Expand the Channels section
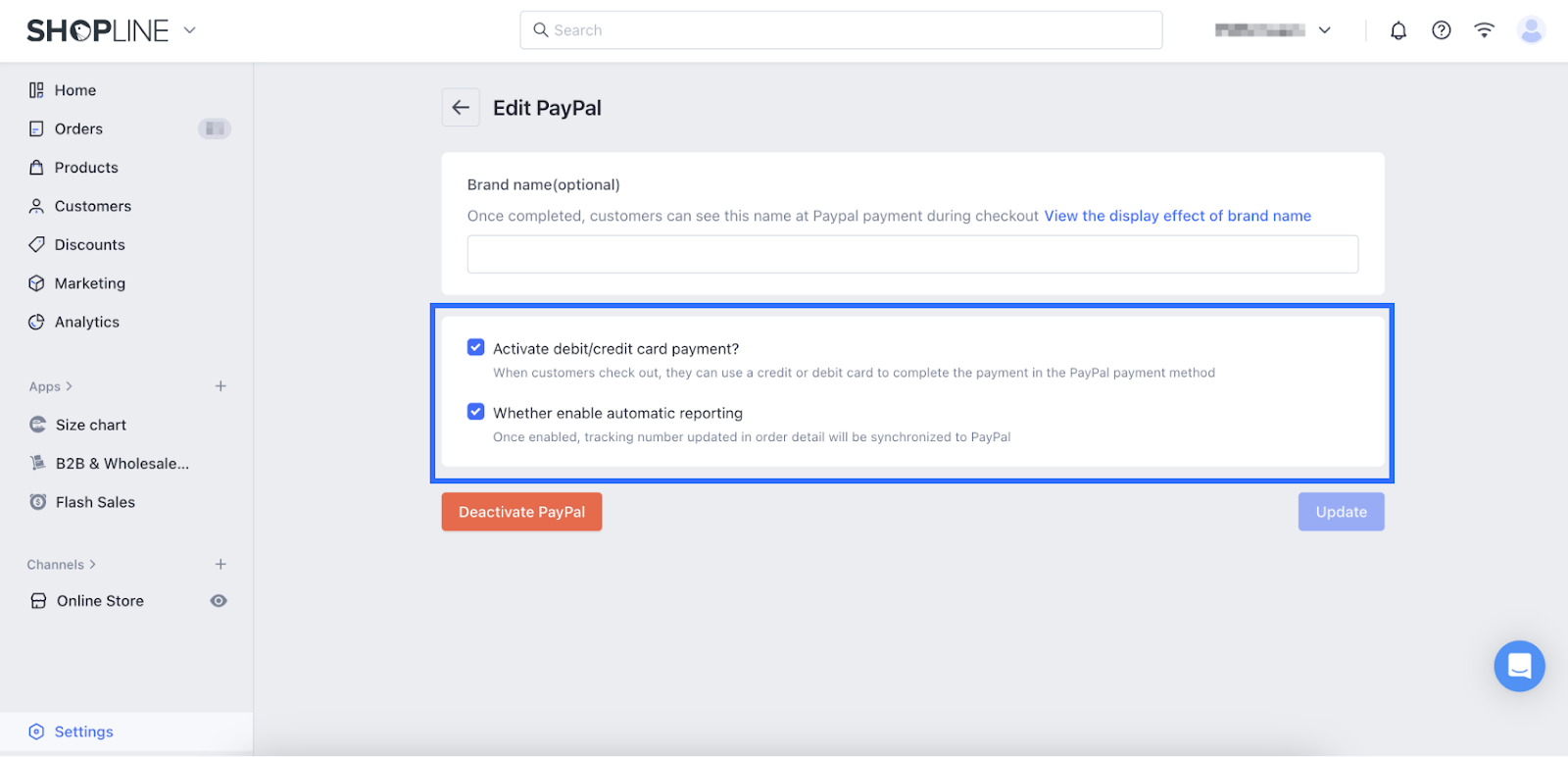 pyautogui.click(x=62, y=565)
